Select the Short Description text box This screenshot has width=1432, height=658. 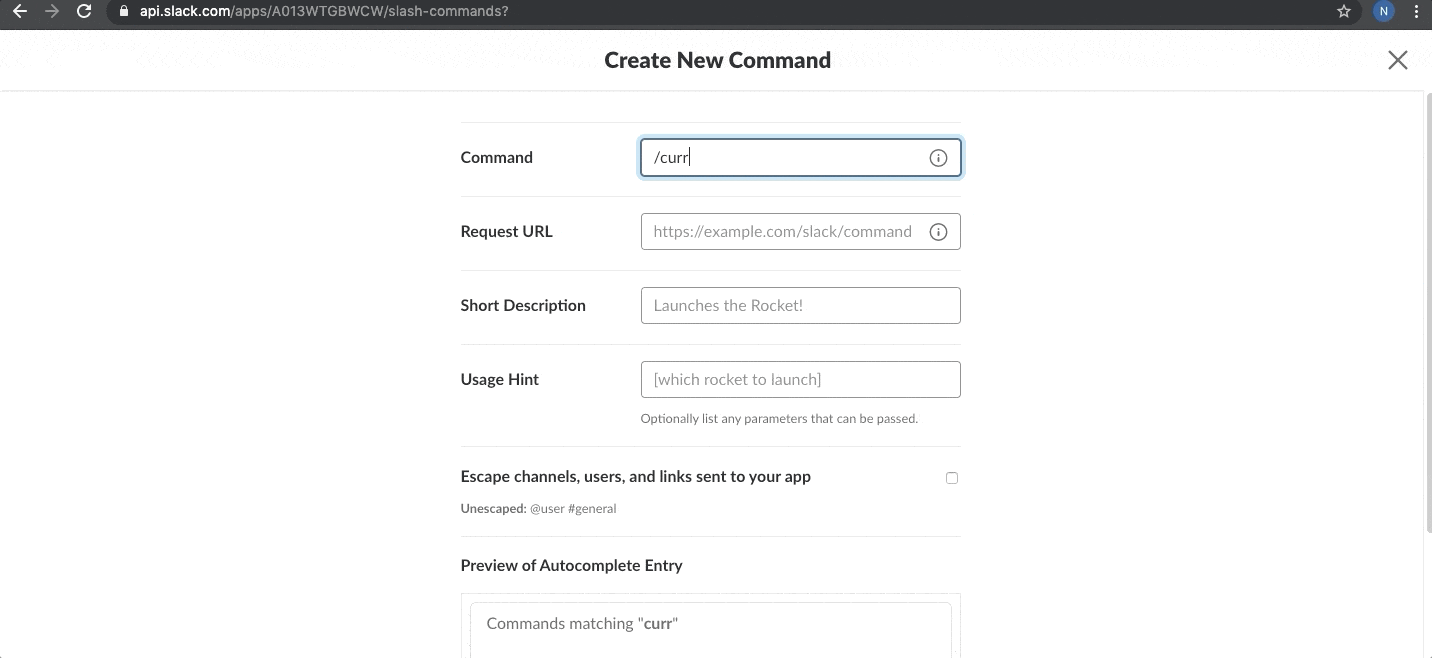pos(800,306)
